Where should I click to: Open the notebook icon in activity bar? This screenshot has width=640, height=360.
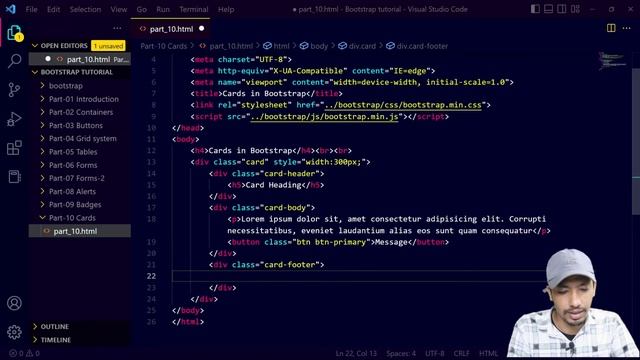click(x=14, y=177)
